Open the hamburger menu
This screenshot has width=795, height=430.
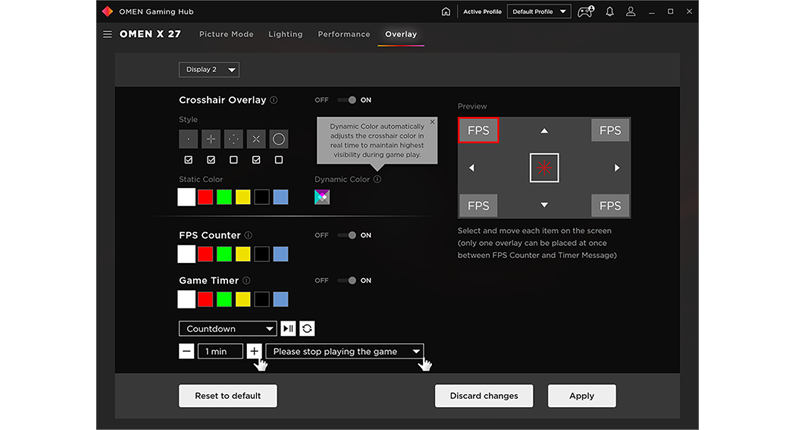click(x=107, y=34)
